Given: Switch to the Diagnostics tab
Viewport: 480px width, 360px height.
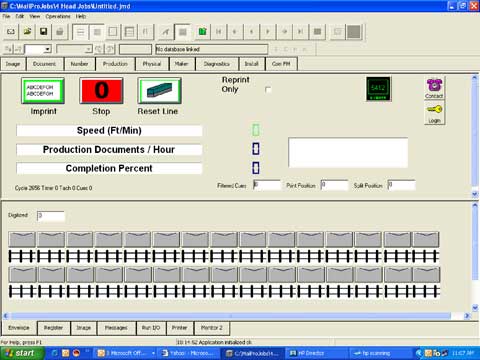Looking at the screenshot, I should [217, 64].
